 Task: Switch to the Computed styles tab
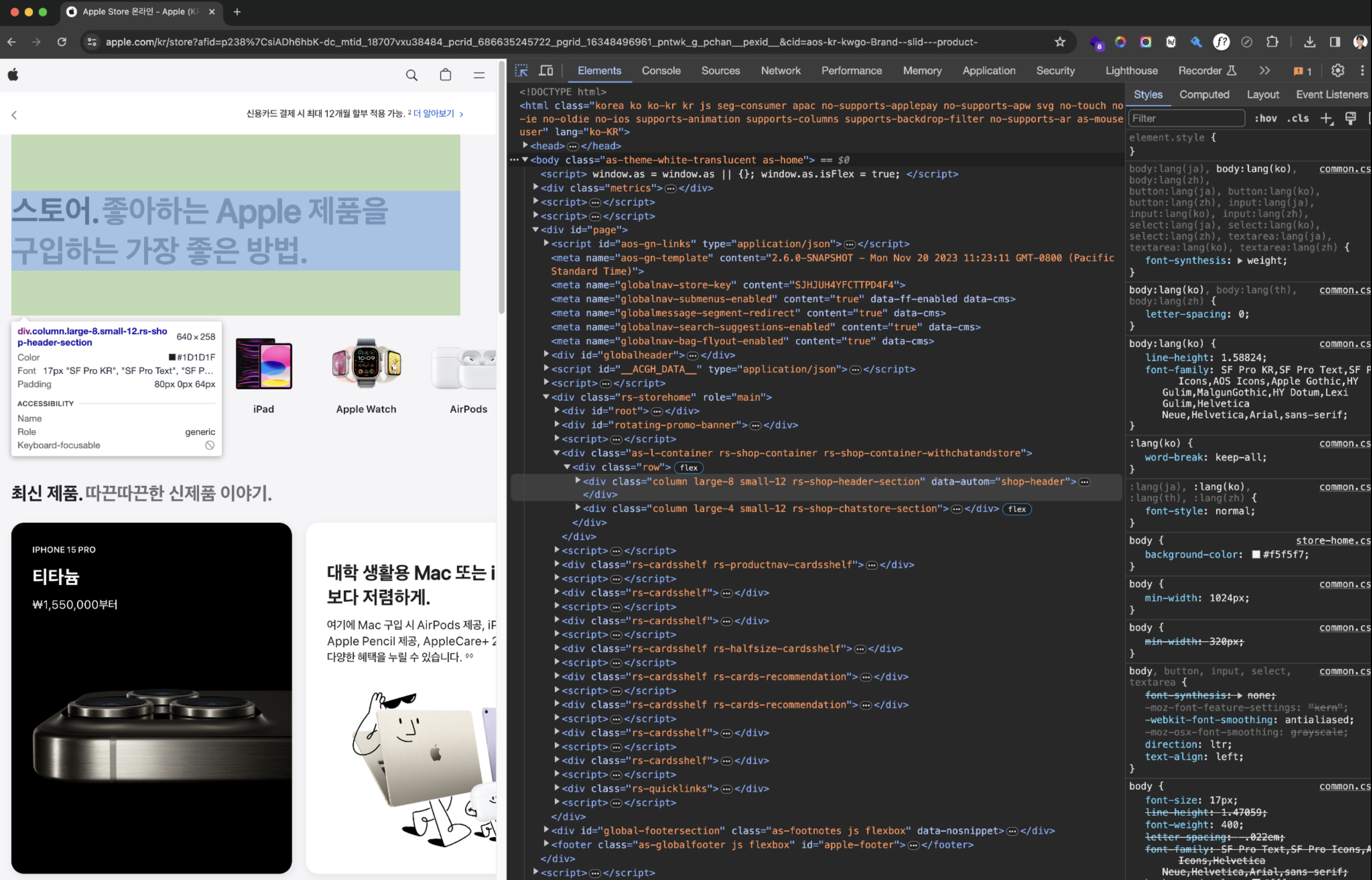point(1204,95)
